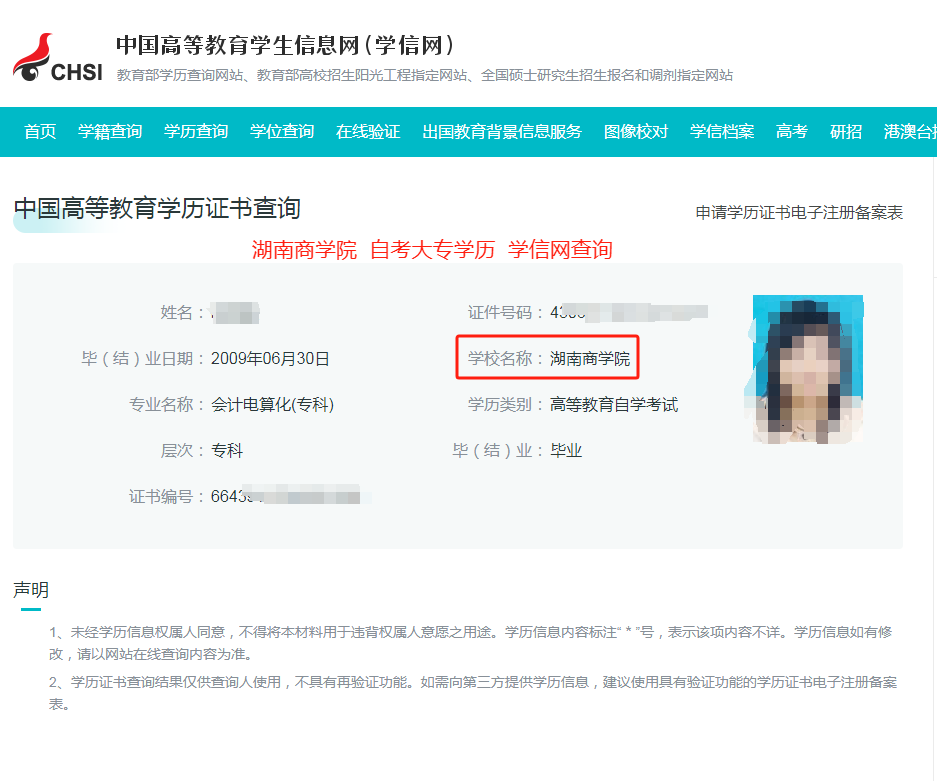
Task: Click the blurred certificate number starting 6643
Action: 290,496
